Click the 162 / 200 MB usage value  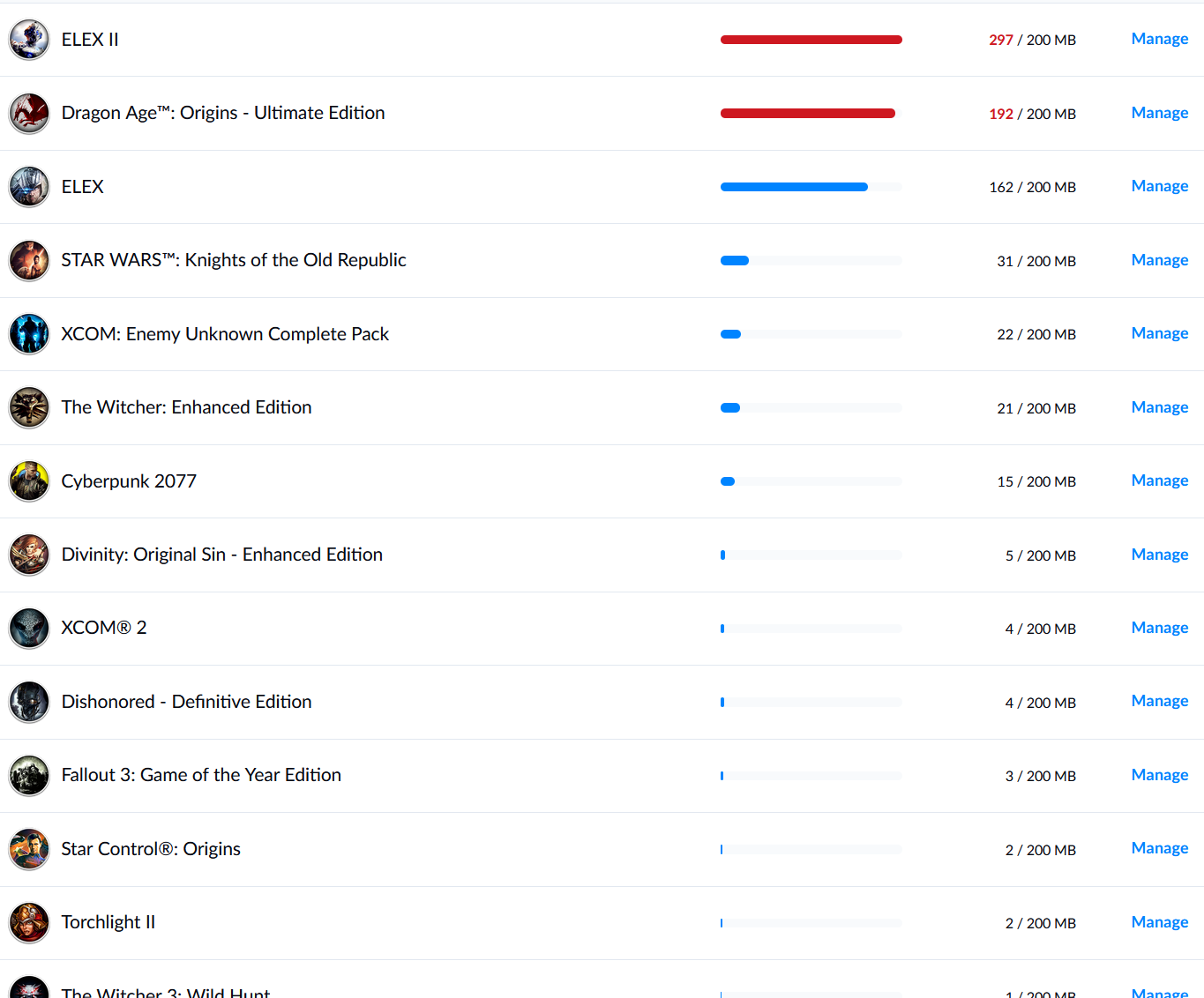[x=1032, y=188]
